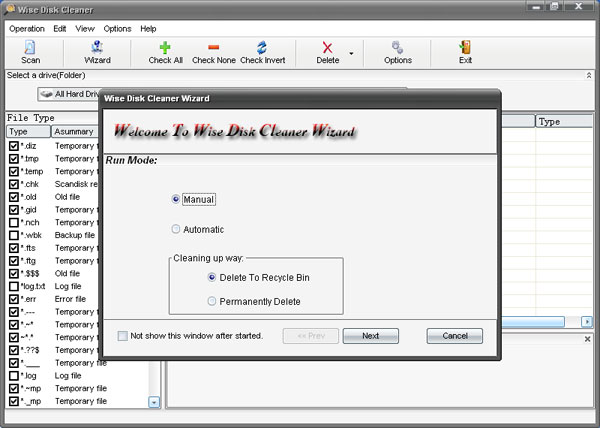Check the *.log file type
The width and height of the screenshot is (600, 428).
pos(14,376)
